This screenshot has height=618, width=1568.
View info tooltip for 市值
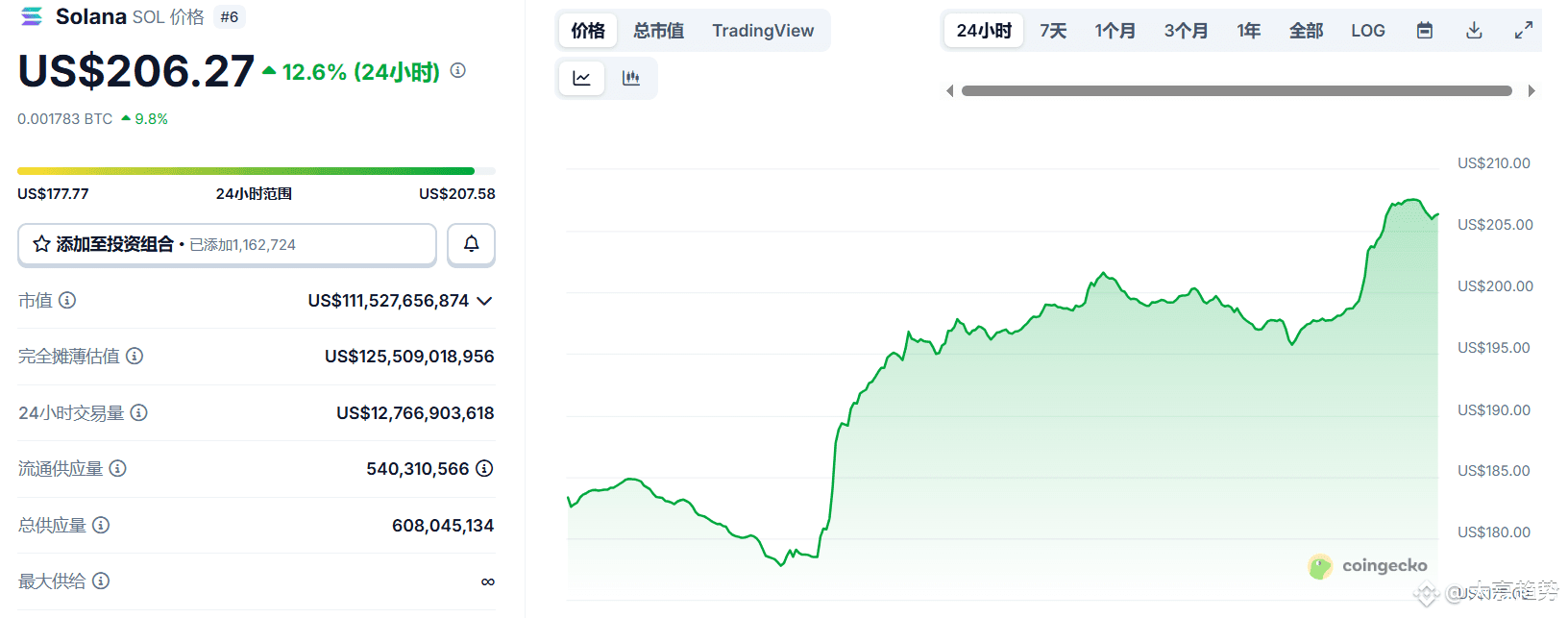click(67, 300)
